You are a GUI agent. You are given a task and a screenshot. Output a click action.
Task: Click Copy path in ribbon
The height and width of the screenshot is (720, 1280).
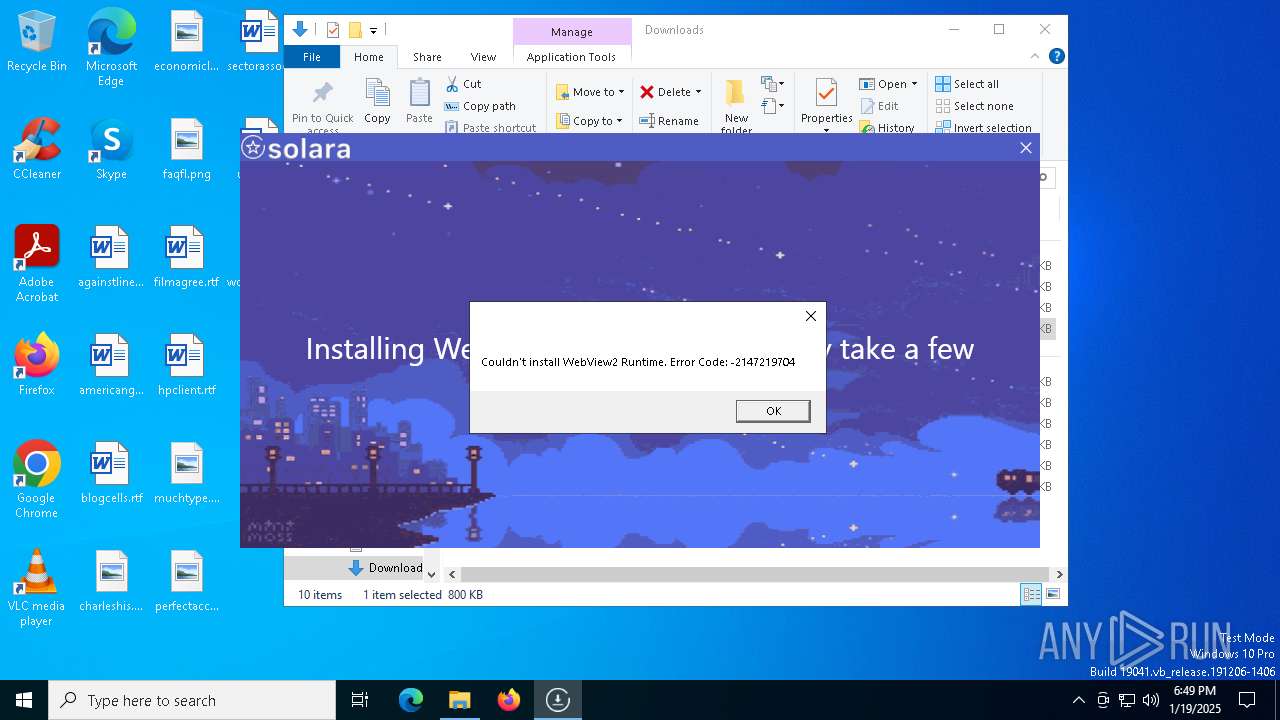[x=480, y=106]
